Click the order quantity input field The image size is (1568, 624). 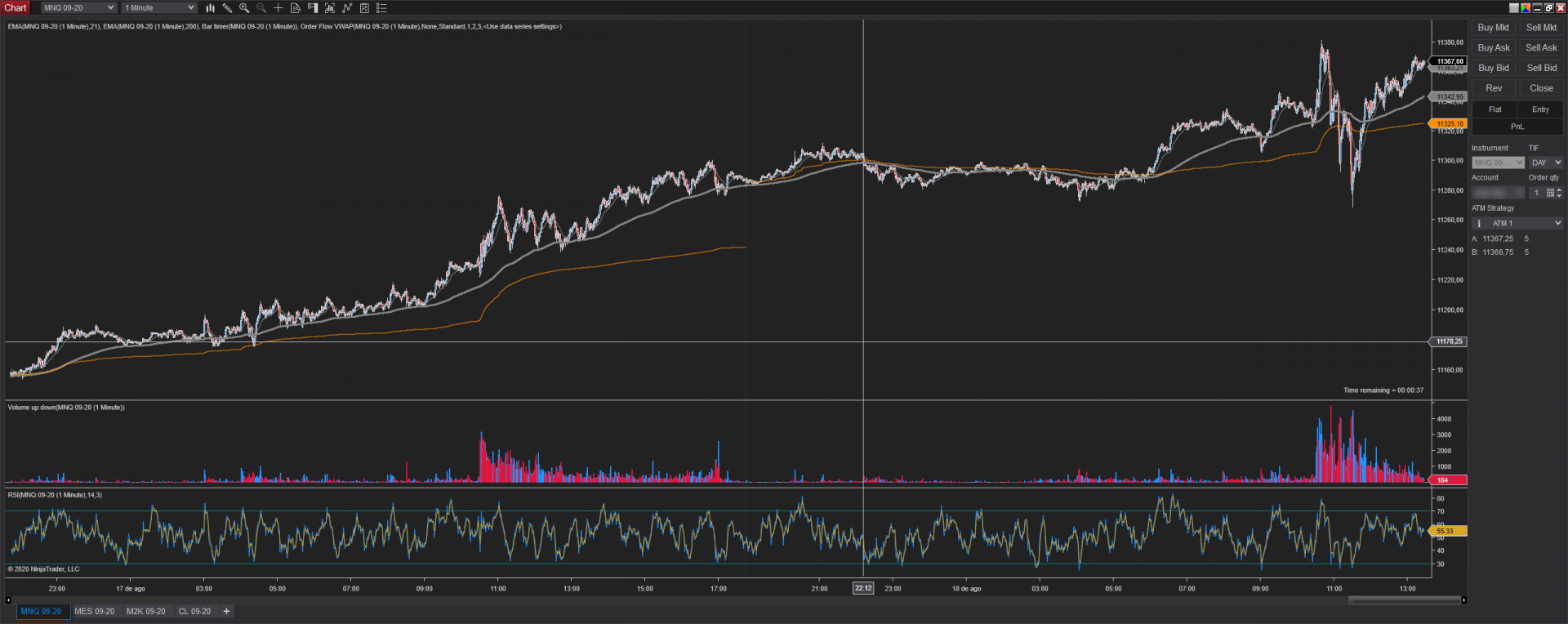coord(1536,193)
